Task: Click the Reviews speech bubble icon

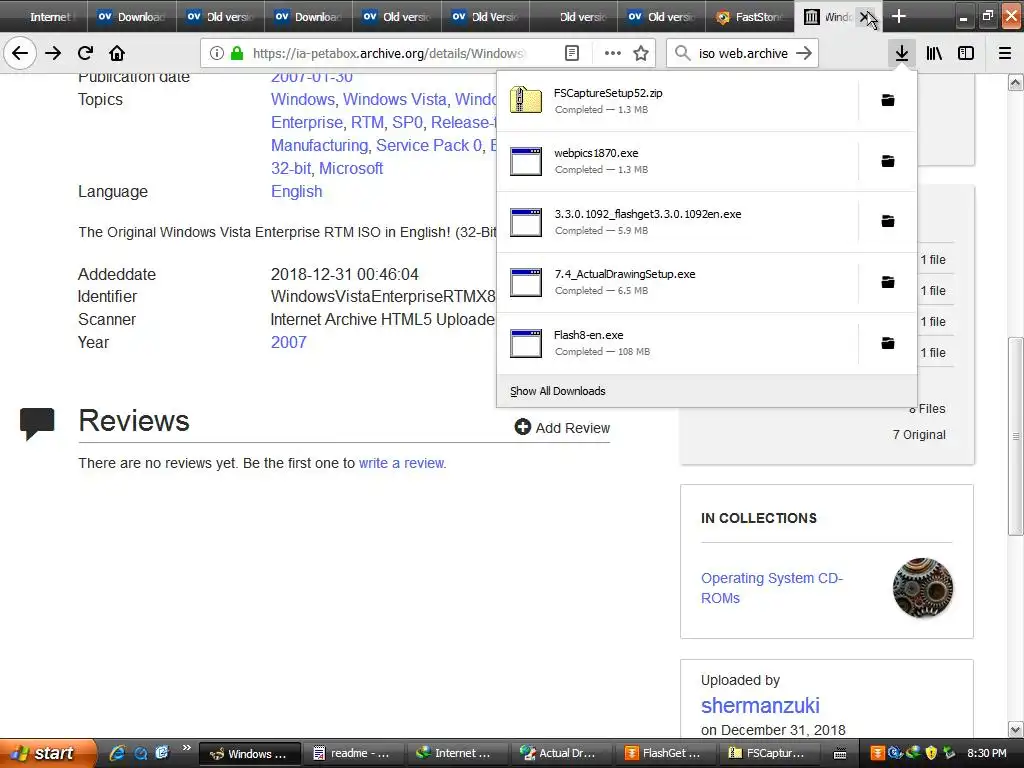Action: (37, 423)
